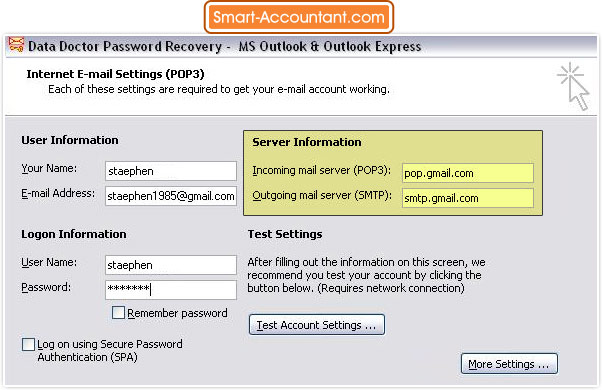The width and height of the screenshot is (602, 390).
Task: Click the E-mail Address label
Action: tap(58, 193)
